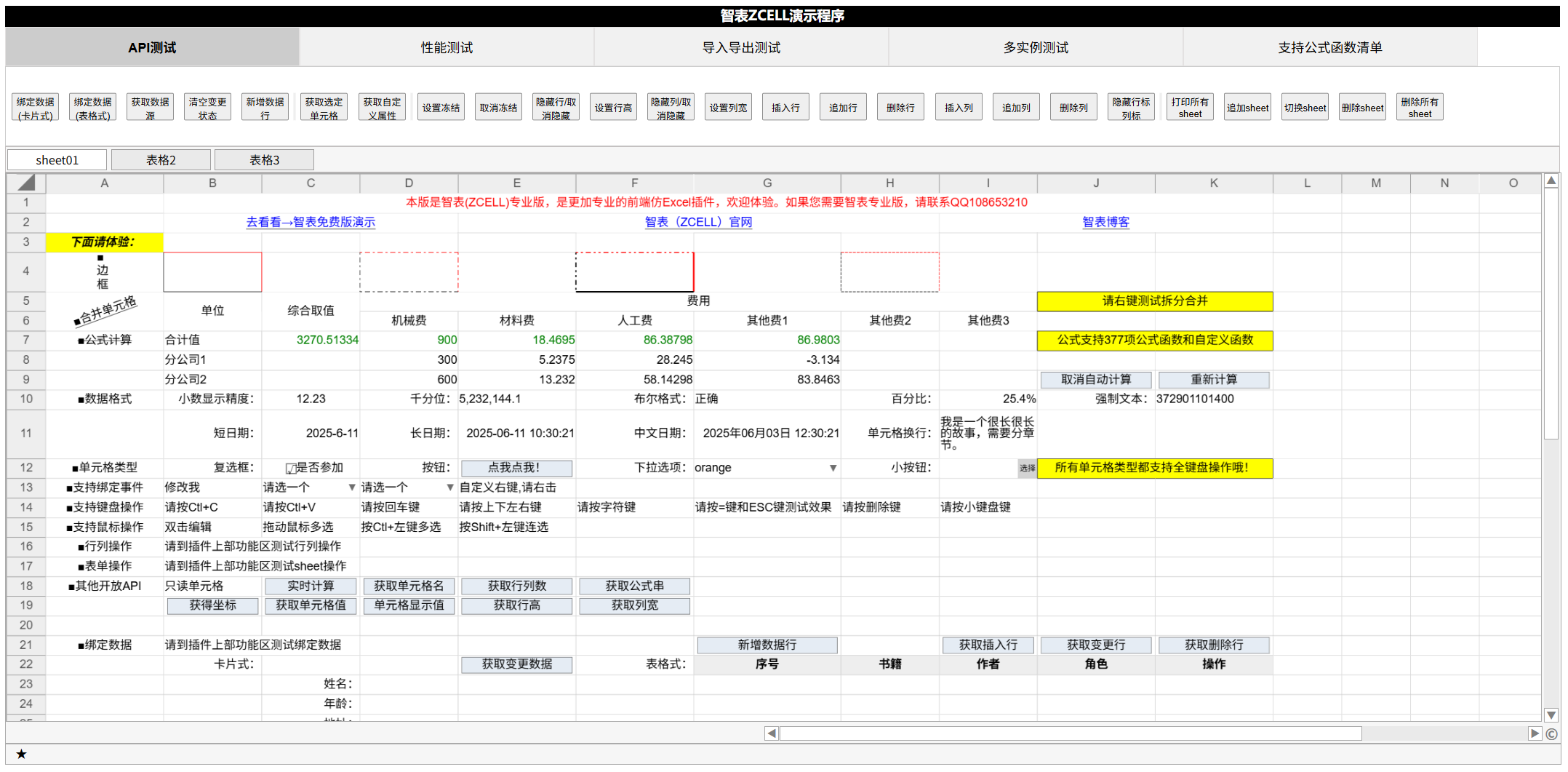1568x772 pixels.
Task: Click the 获取自定义属性 toolbar button
Action: tap(383, 108)
